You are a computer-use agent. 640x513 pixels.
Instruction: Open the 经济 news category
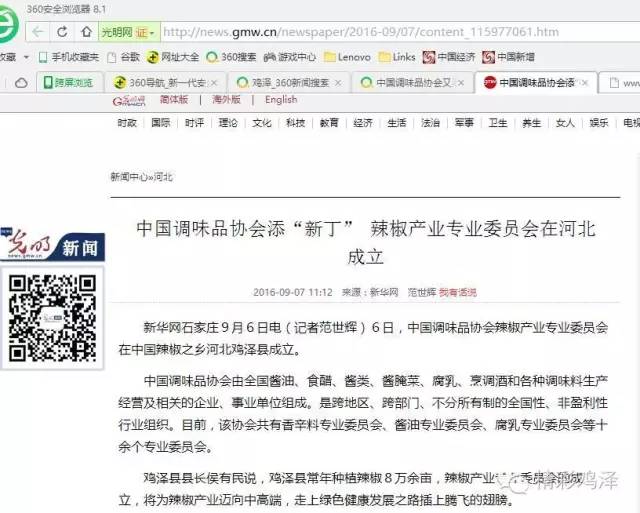tap(363, 123)
